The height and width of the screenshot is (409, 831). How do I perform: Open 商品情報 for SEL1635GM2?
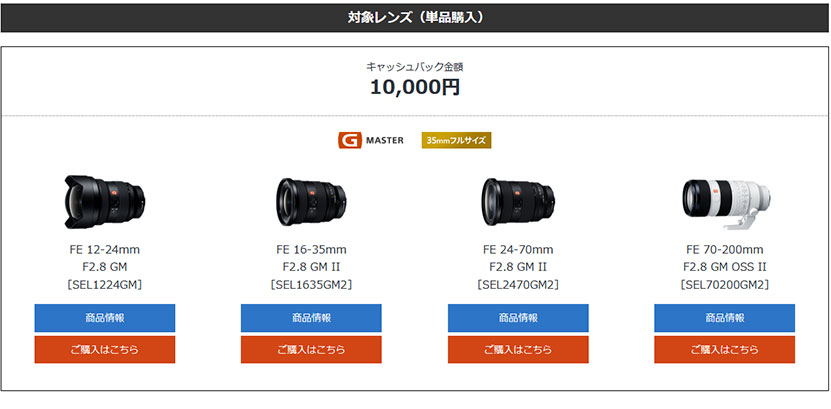[x=311, y=318]
